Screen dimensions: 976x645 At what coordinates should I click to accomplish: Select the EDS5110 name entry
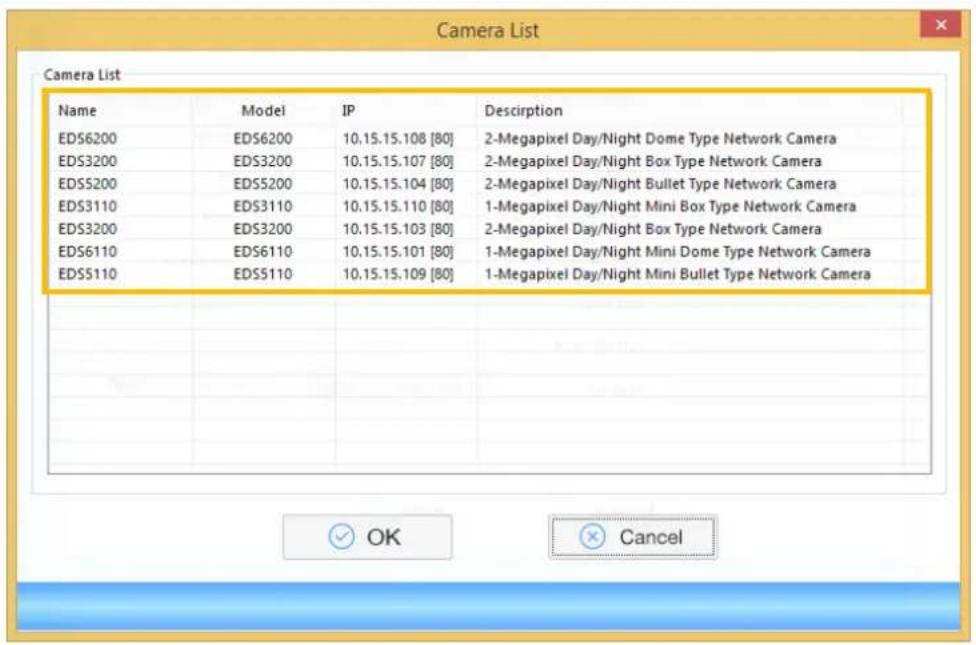[x=87, y=274]
